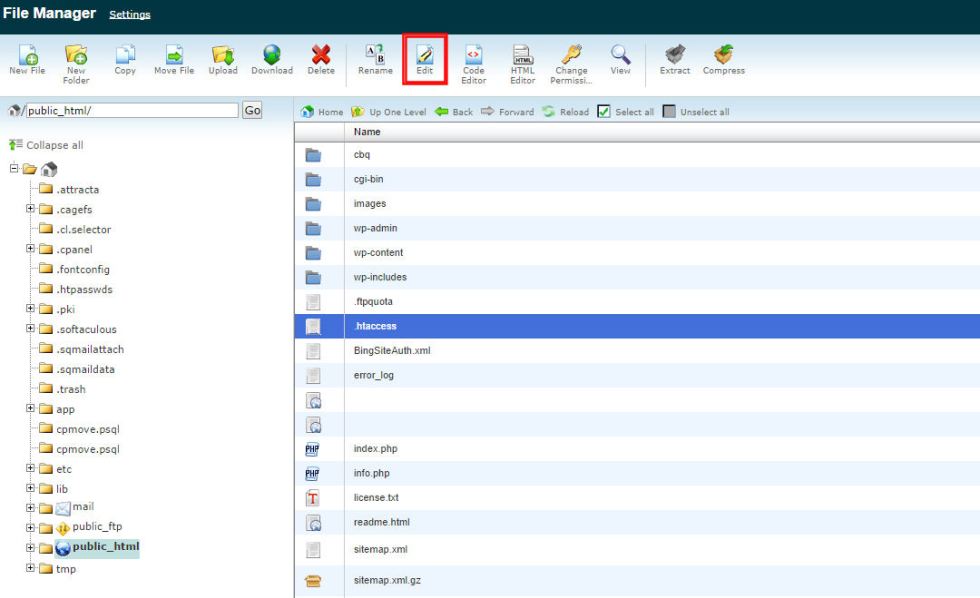
Task: Check Select all
Action: [x=604, y=112]
